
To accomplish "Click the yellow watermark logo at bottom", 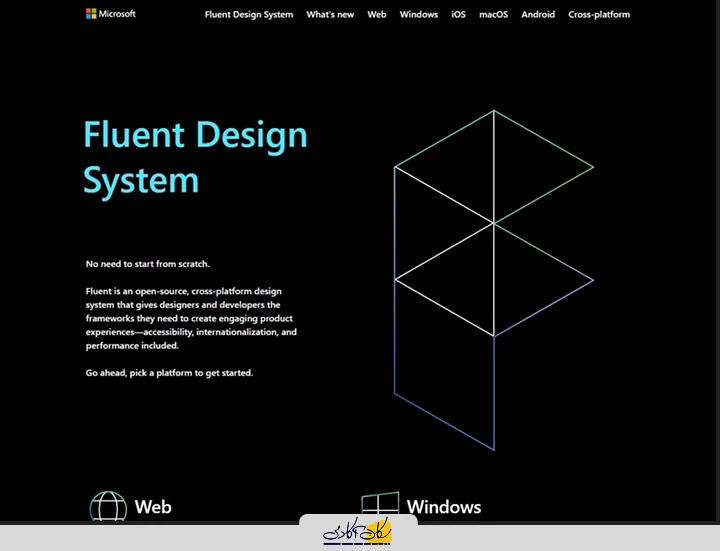I will click(359, 533).
